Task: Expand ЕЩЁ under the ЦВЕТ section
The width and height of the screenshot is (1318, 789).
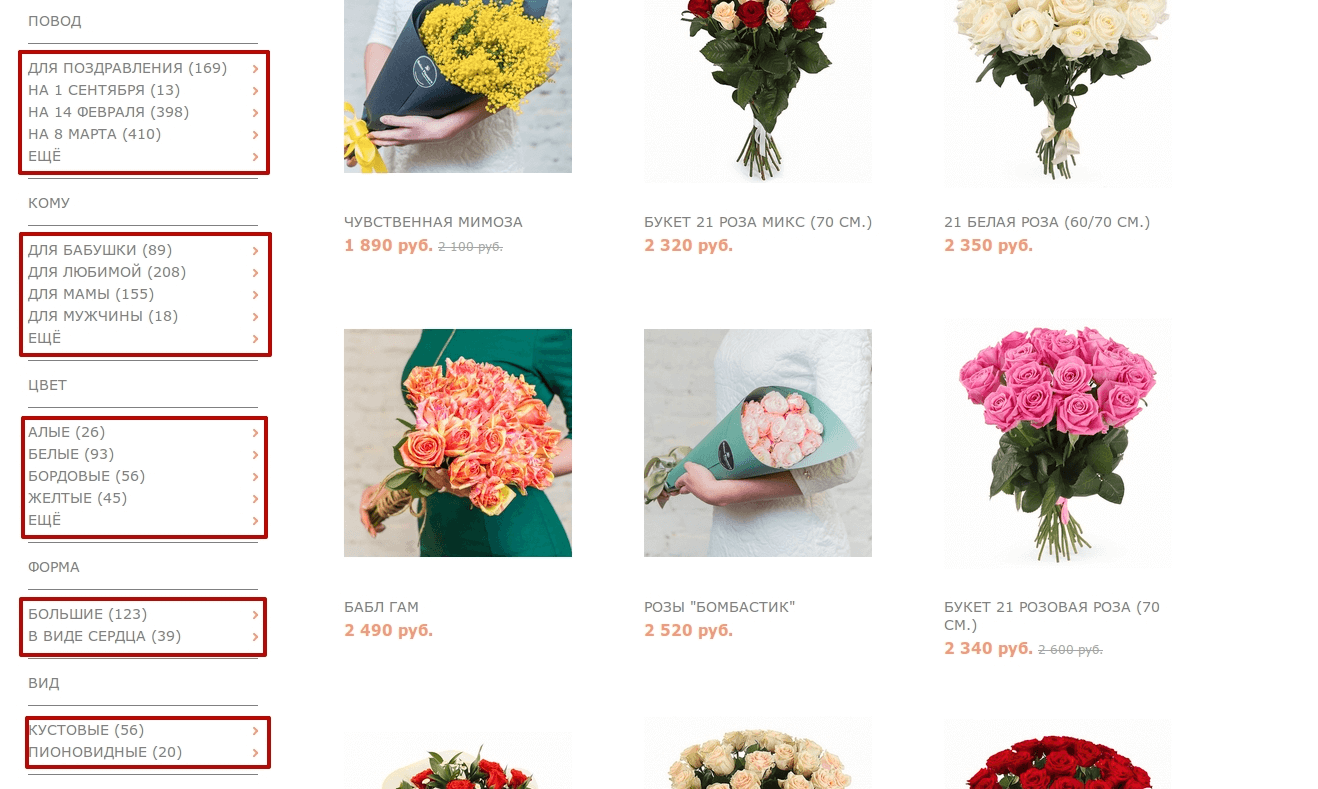Action: point(143,520)
